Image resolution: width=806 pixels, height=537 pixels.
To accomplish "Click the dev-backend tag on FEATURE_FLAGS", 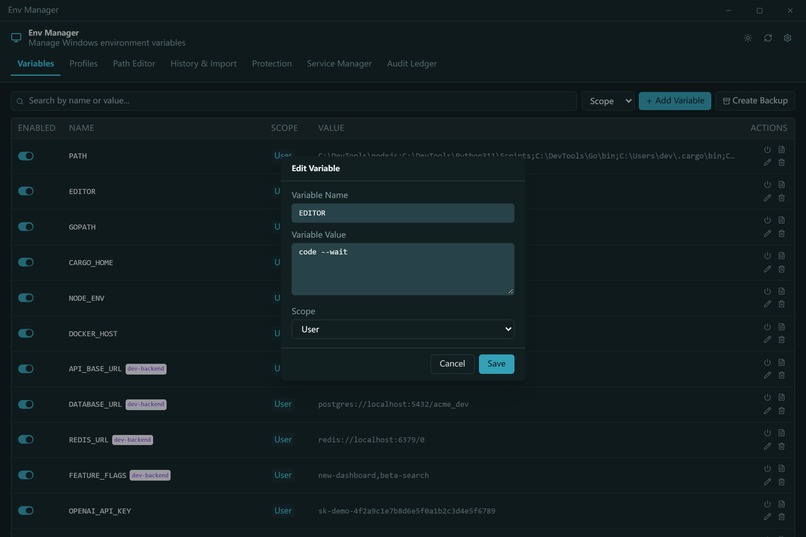I will click(150, 475).
